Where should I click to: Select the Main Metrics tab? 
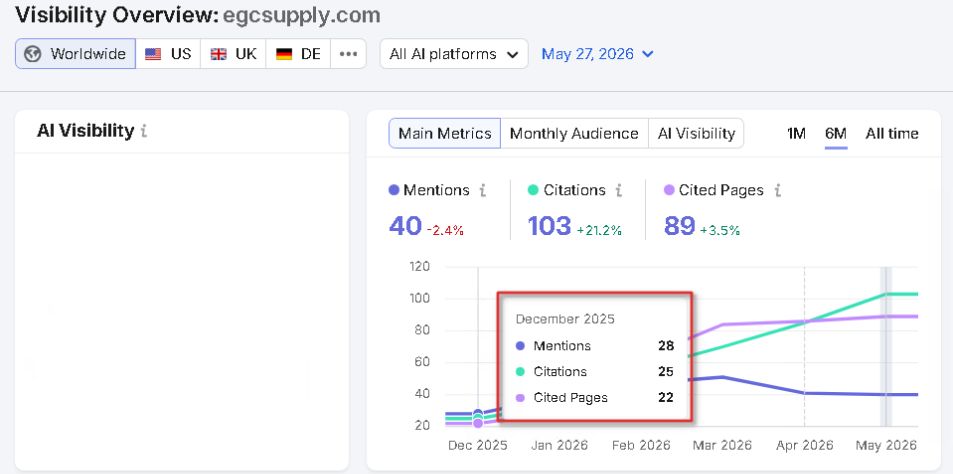pyautogui.click(x=445, y=134)
